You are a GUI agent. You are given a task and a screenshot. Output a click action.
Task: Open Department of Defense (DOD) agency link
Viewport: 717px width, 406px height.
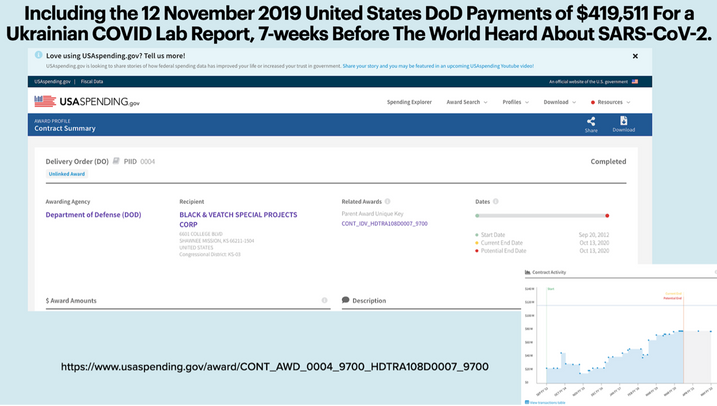point(93,214)
